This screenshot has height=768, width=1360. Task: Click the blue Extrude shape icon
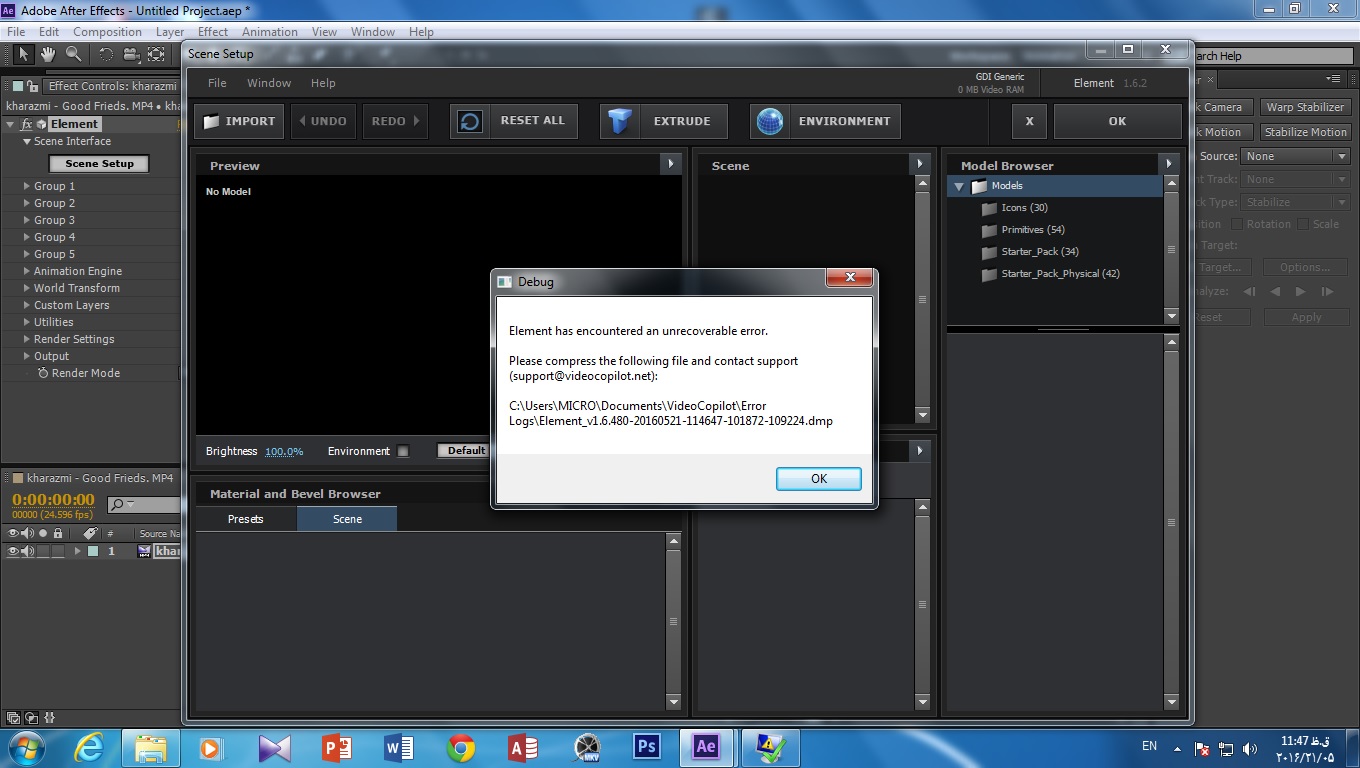tap(621, 121)
